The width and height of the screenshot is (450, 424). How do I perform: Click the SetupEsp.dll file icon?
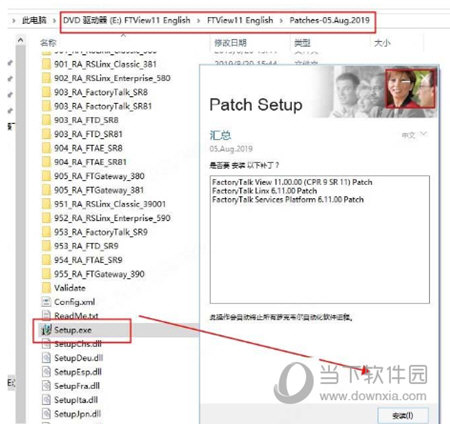(x=46, y=372)
